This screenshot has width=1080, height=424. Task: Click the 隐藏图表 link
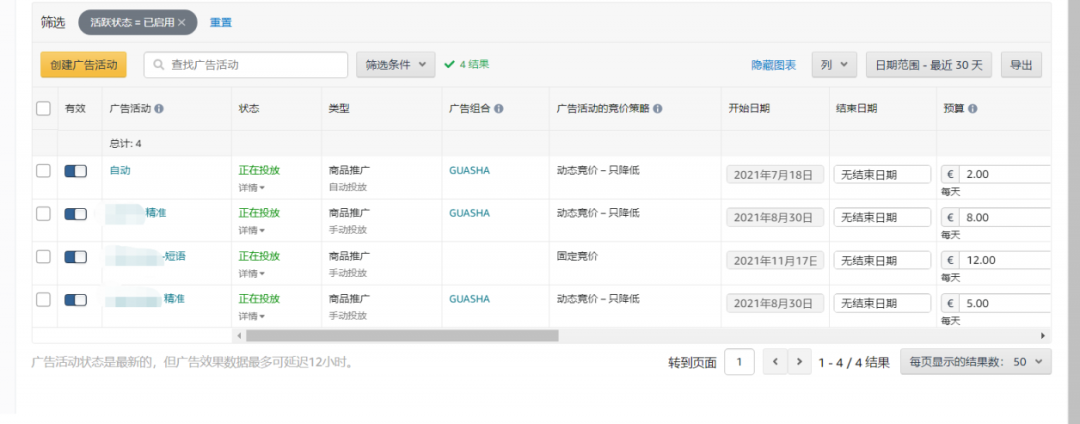773,65
